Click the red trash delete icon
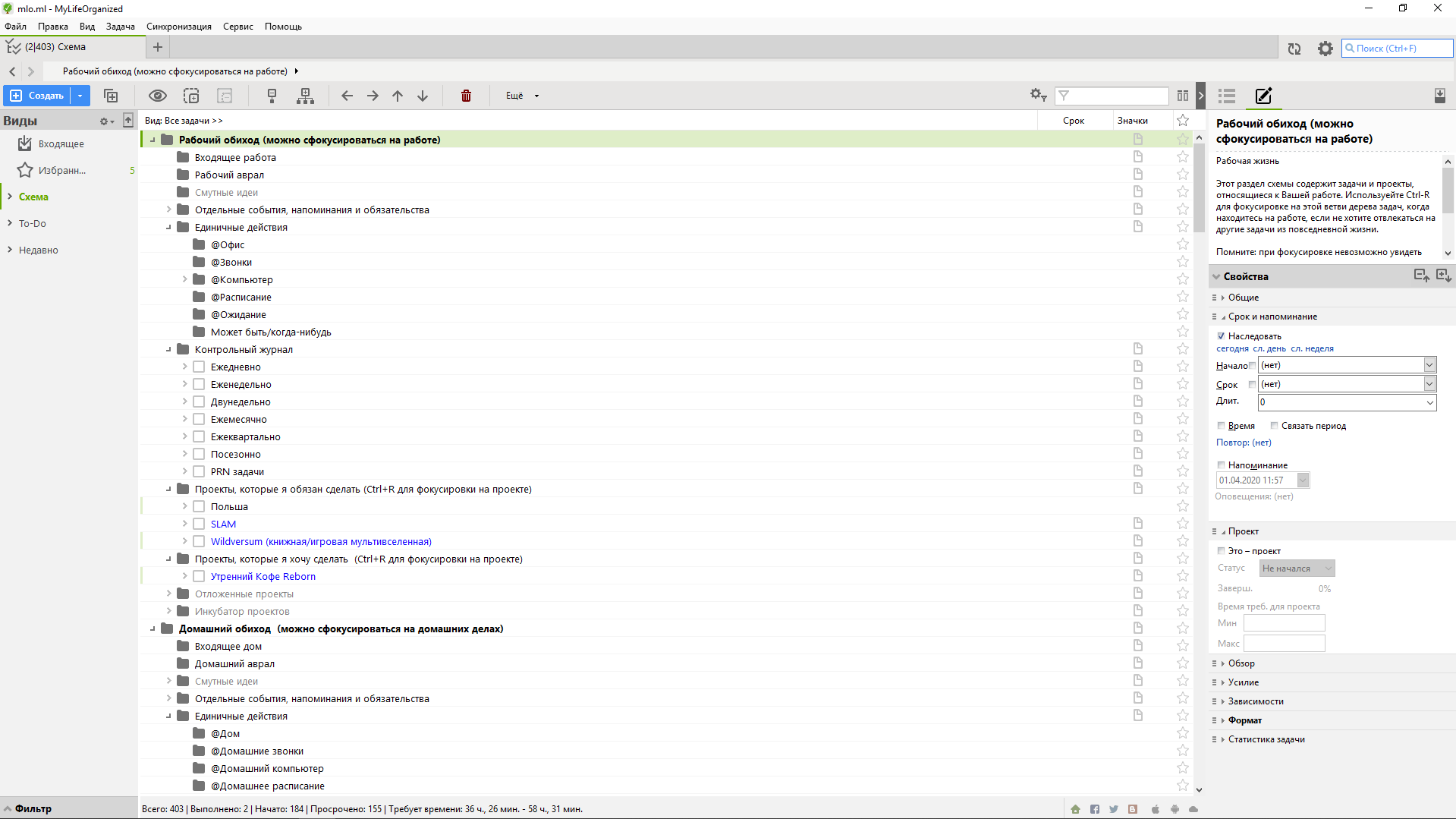 pyautogui.click(x=466, y=96)
